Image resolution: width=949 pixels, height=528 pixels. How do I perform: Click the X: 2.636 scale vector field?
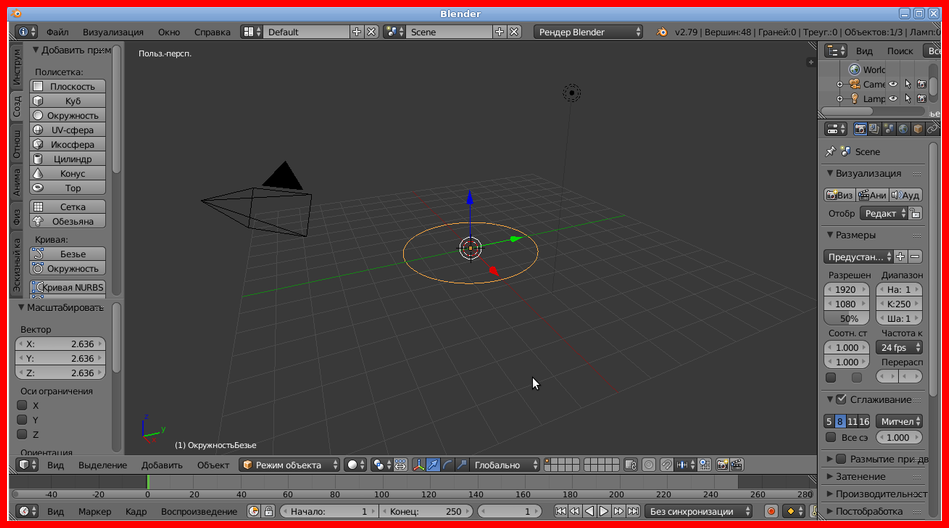tap(61, 344)
